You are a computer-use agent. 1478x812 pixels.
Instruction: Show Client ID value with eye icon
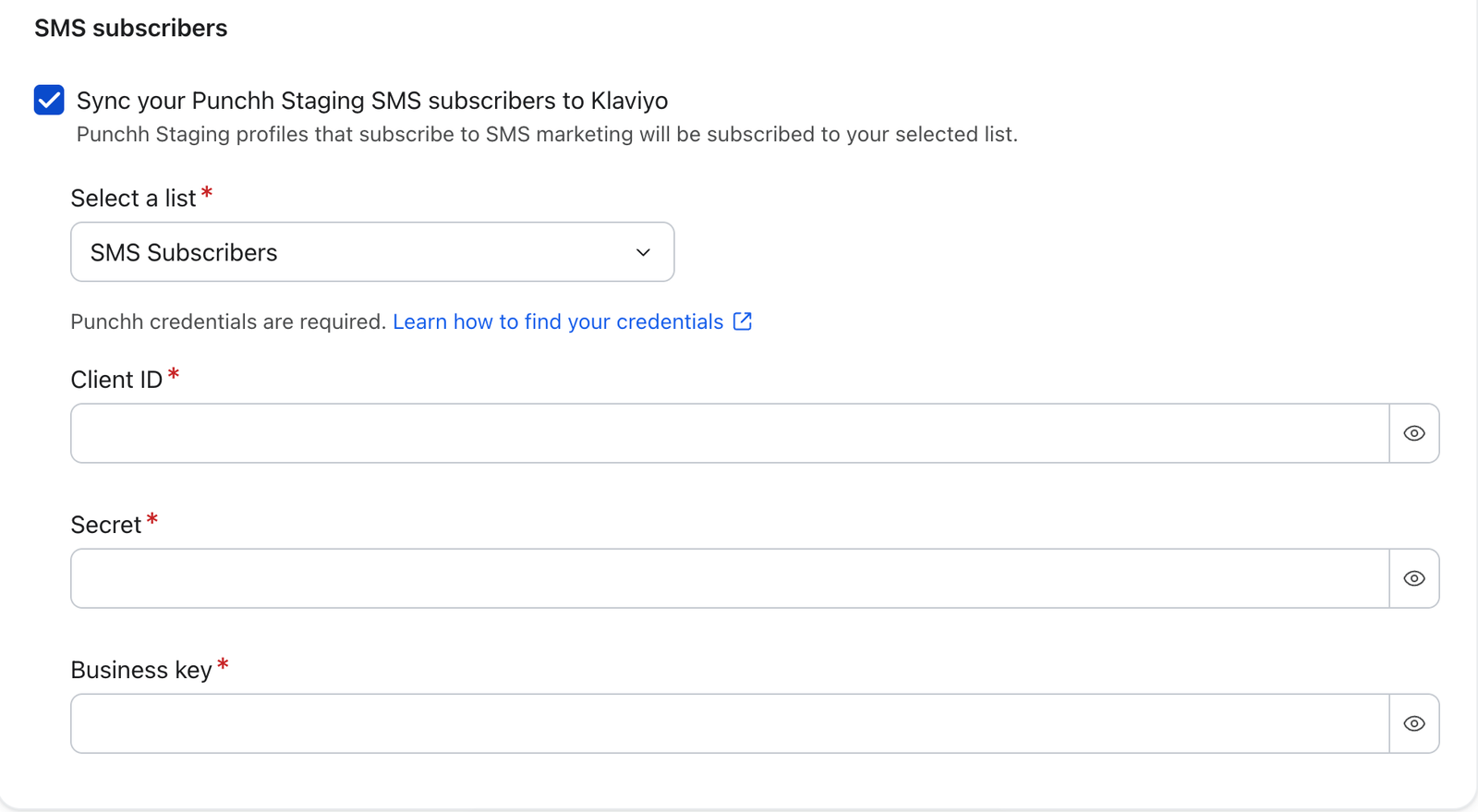coord(1414,433)
